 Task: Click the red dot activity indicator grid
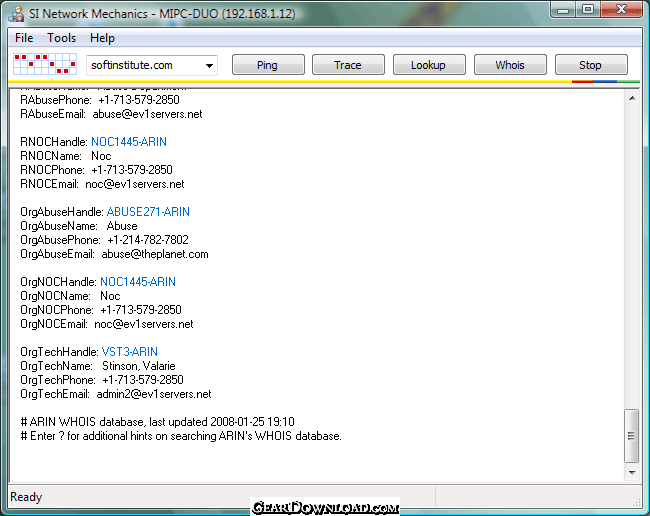(45, 64)
